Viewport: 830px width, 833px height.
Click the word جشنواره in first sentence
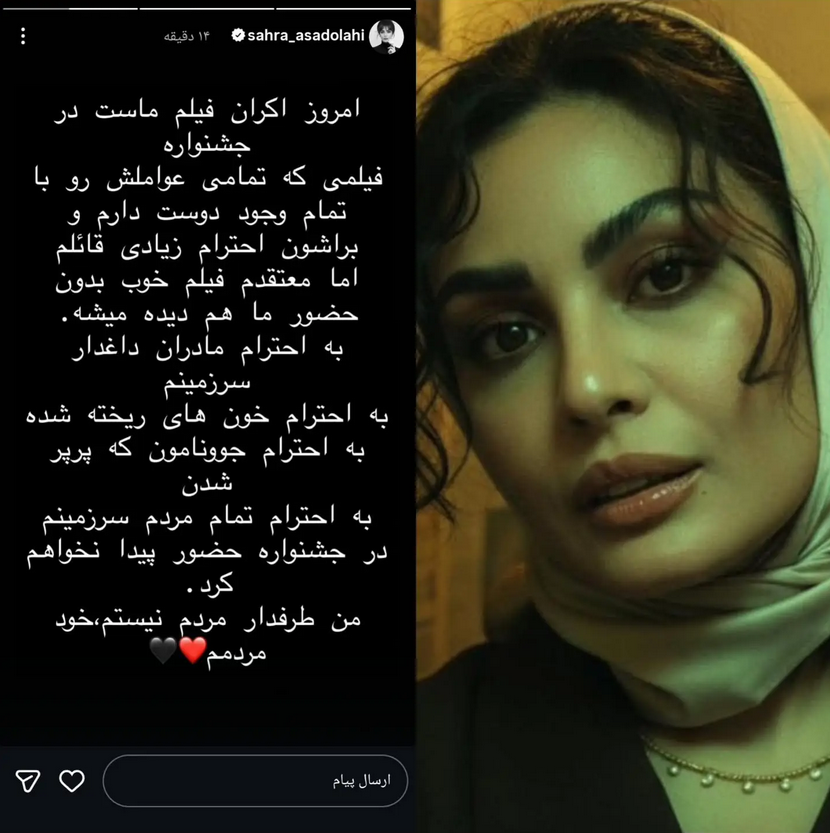(x=207, y=145)
